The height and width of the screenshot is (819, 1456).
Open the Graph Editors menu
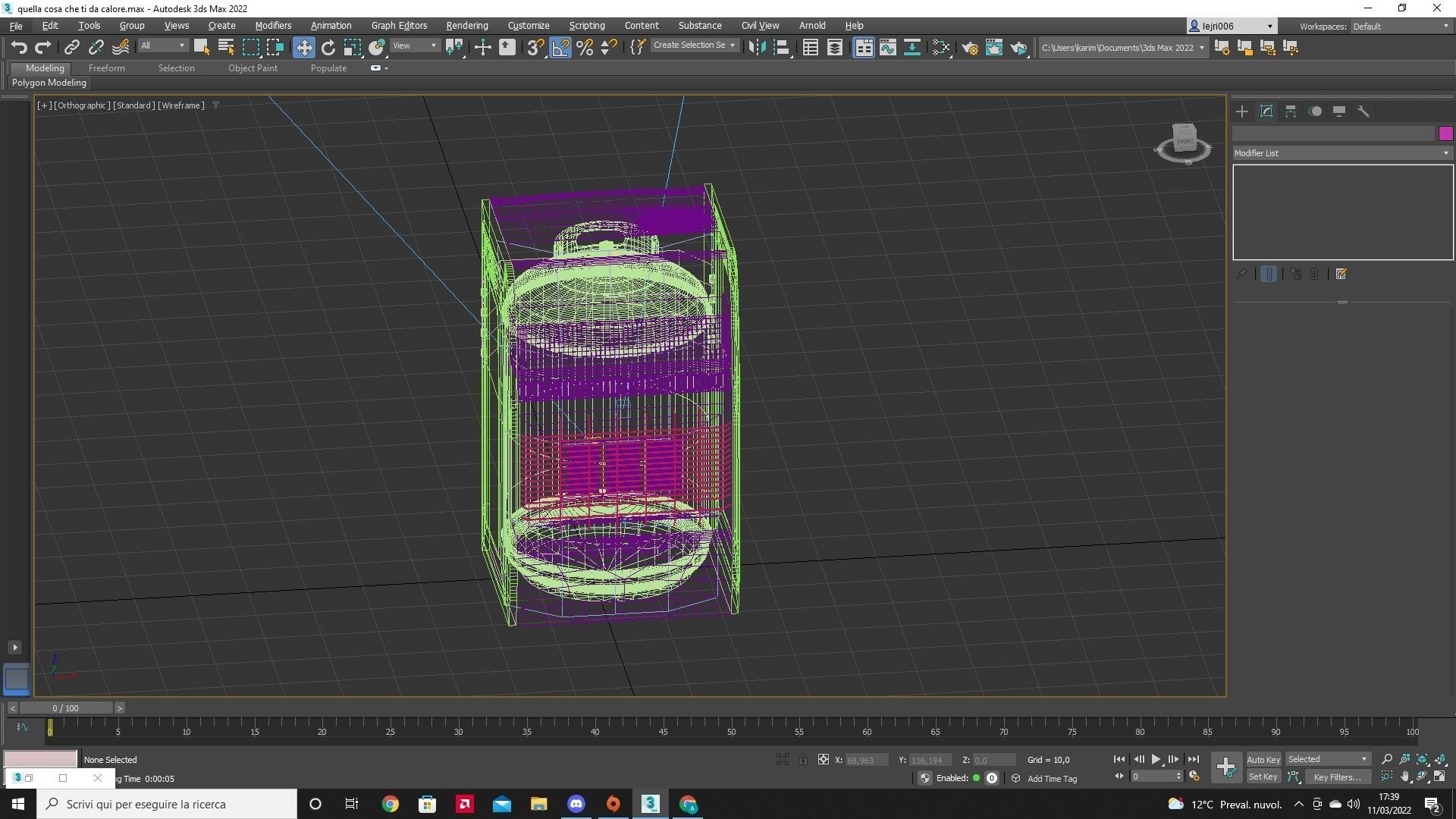[x=399, y=26]
